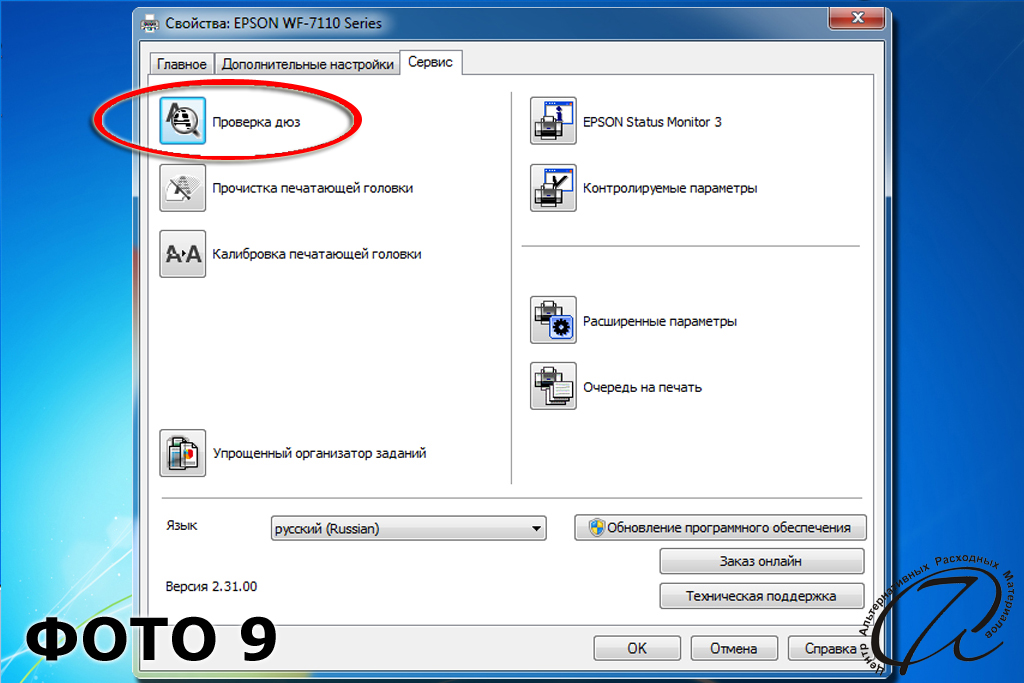The width and height of the screenshot is (1024, 683).
Task: Open the Очередь на печать icon
Action: (x=553, y=386)
